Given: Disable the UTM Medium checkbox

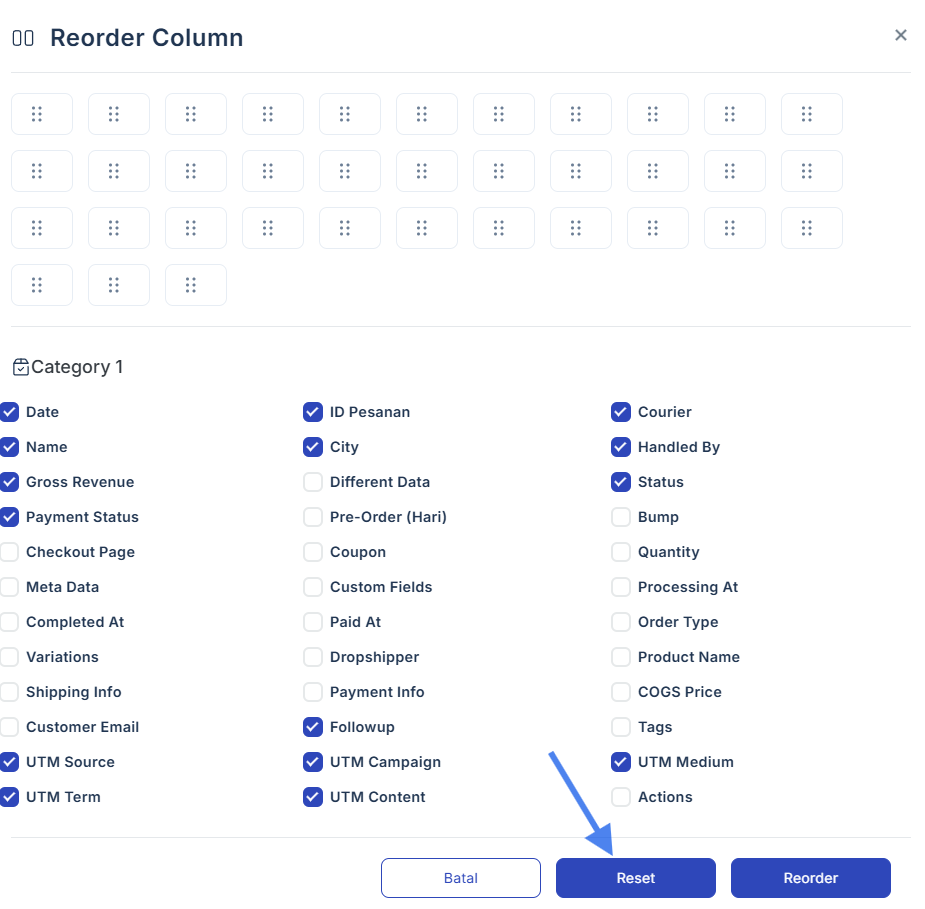Looking at the screenshot, I should click(621, 762).
